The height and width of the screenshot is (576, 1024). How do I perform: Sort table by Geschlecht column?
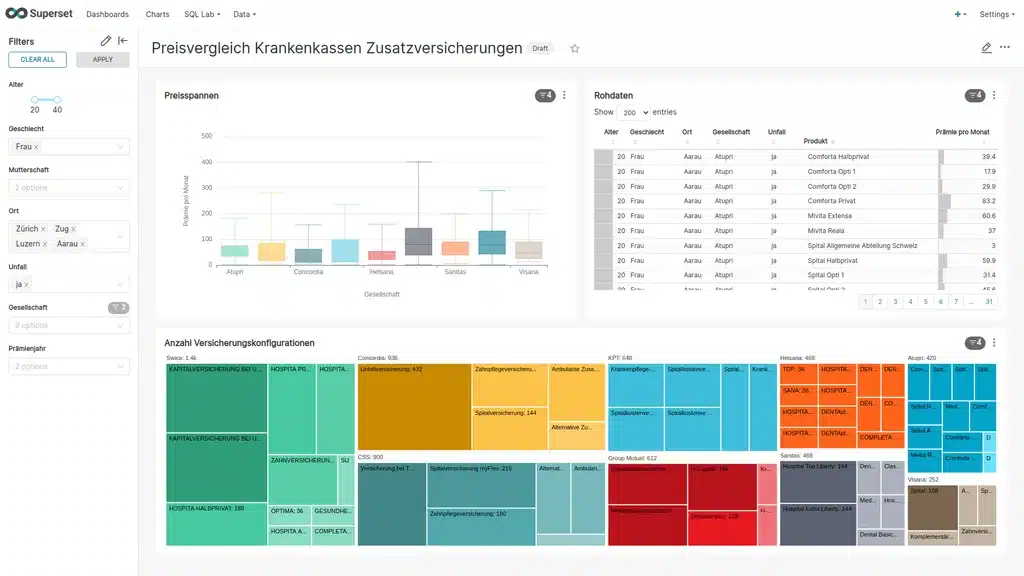pyautogui.click(x=647, y=133)
